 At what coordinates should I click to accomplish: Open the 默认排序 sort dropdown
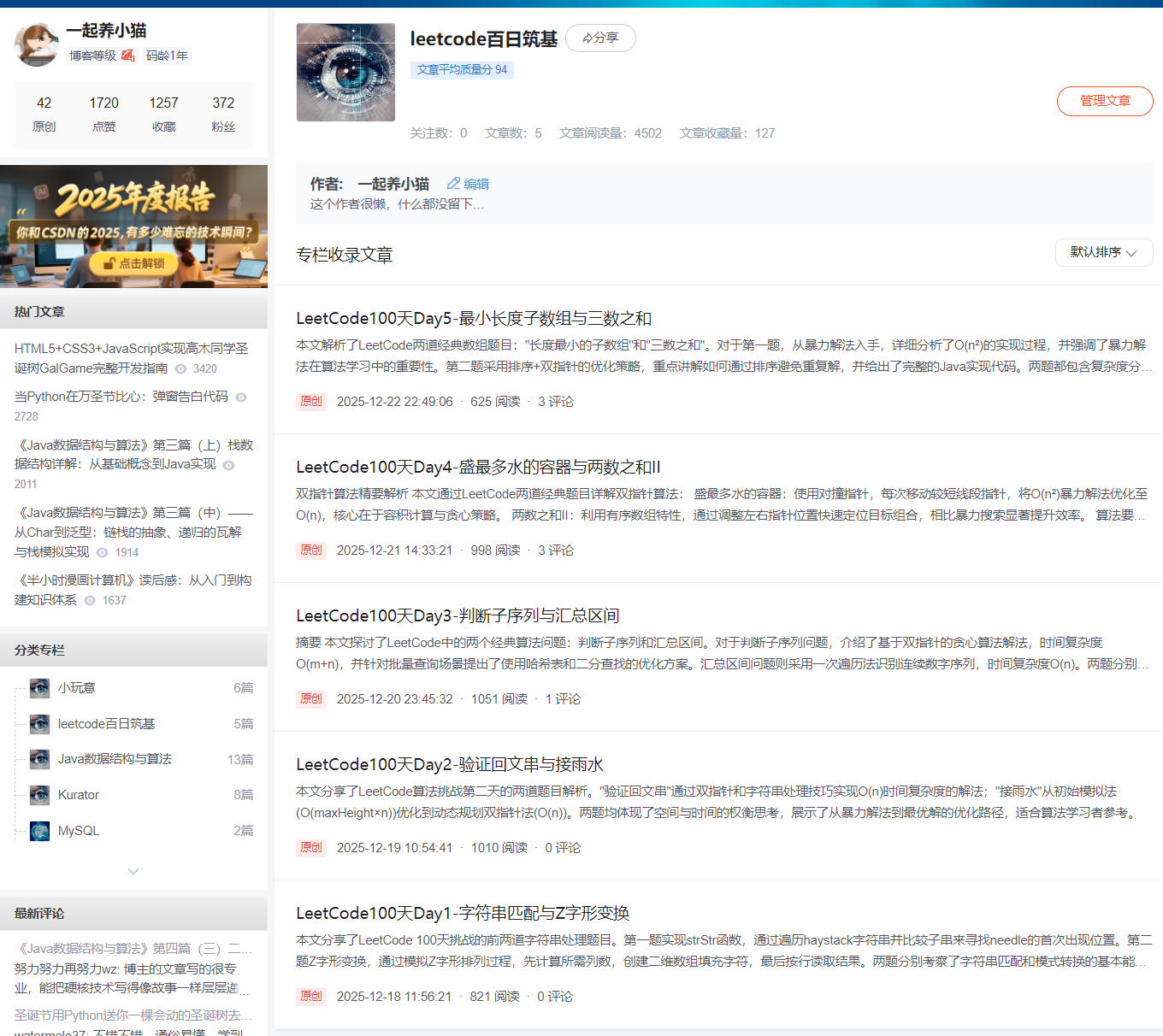point(1103,252)
